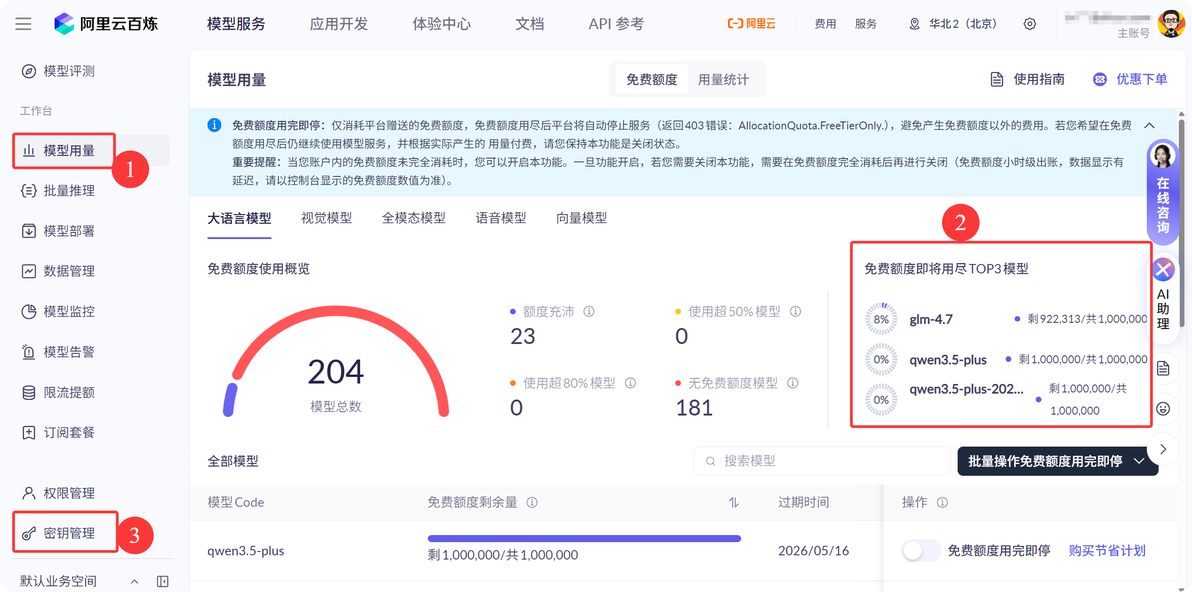Click the 订阅套餐 sidebar icon
The width and height of the screenshot is (1192, 592).
tap(29, 433)
